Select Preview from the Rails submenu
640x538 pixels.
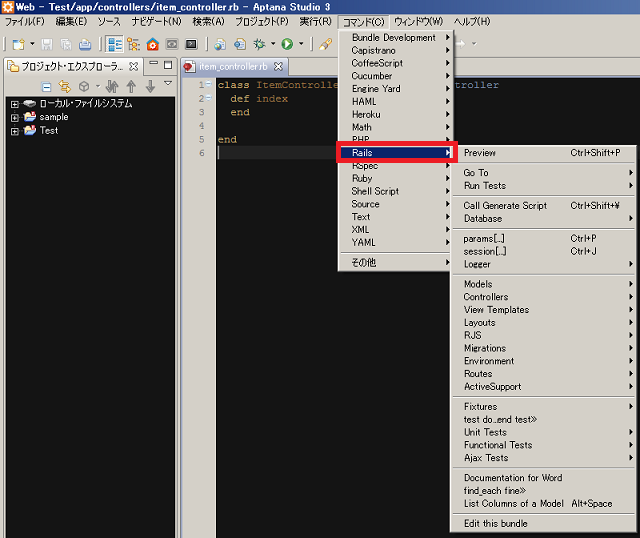[x=480, y=153]
